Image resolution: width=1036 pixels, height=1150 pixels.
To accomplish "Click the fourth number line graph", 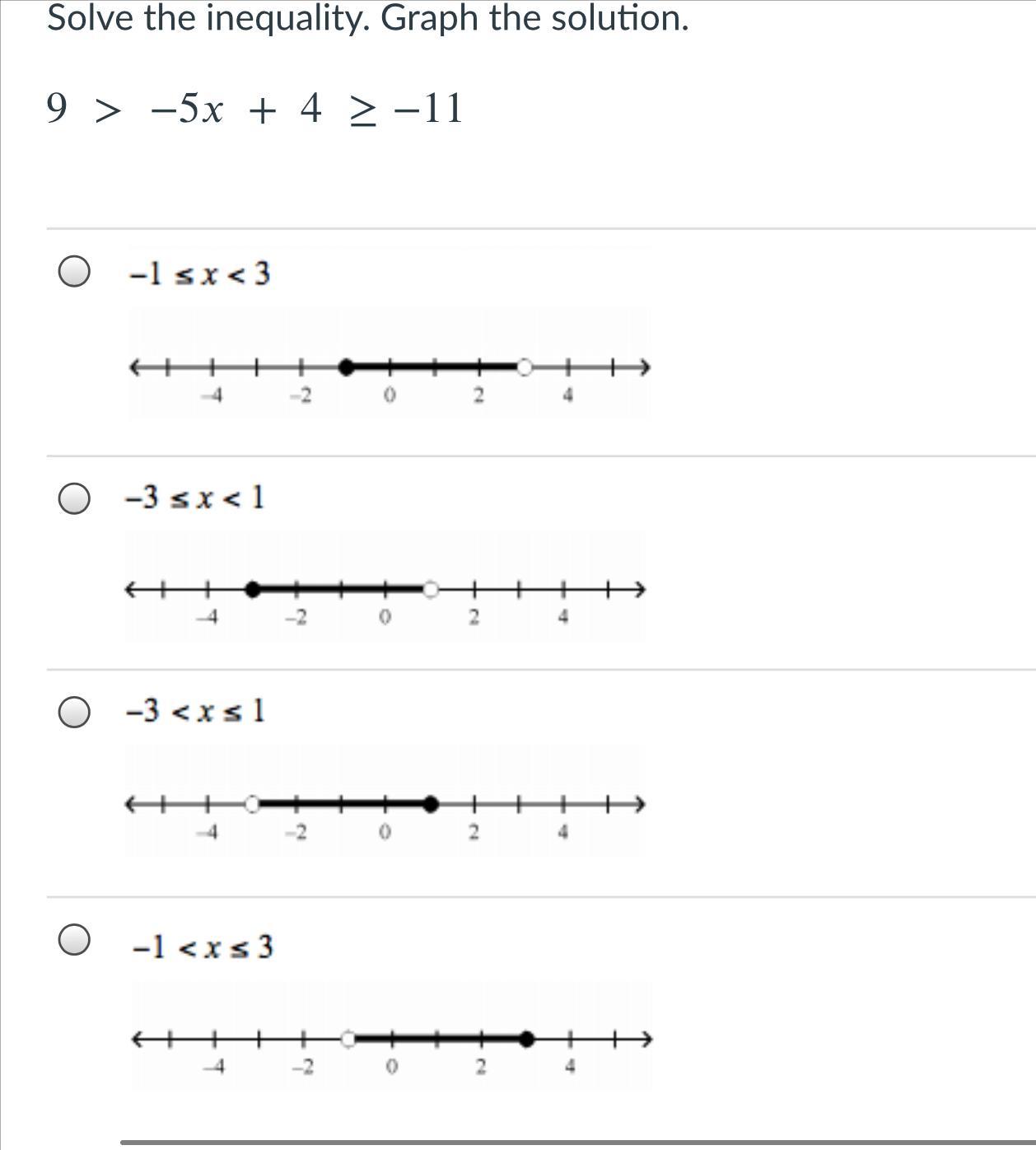I will click(391, 1035).
